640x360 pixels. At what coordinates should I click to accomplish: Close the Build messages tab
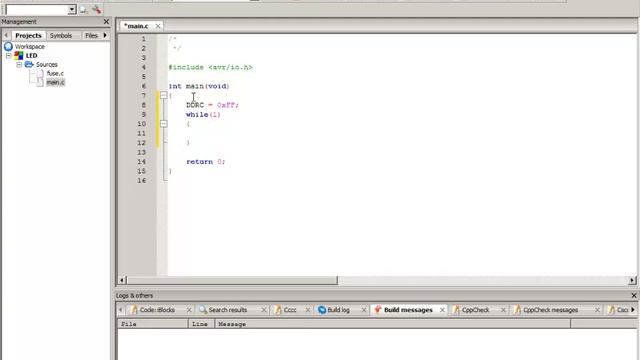coord(442,310)
